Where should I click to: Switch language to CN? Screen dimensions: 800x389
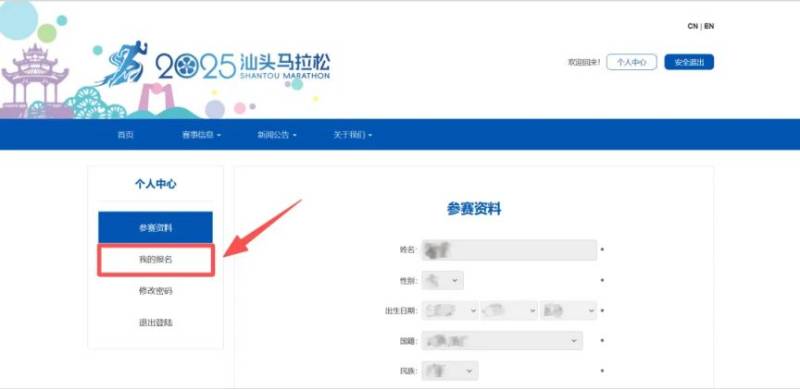692,26
